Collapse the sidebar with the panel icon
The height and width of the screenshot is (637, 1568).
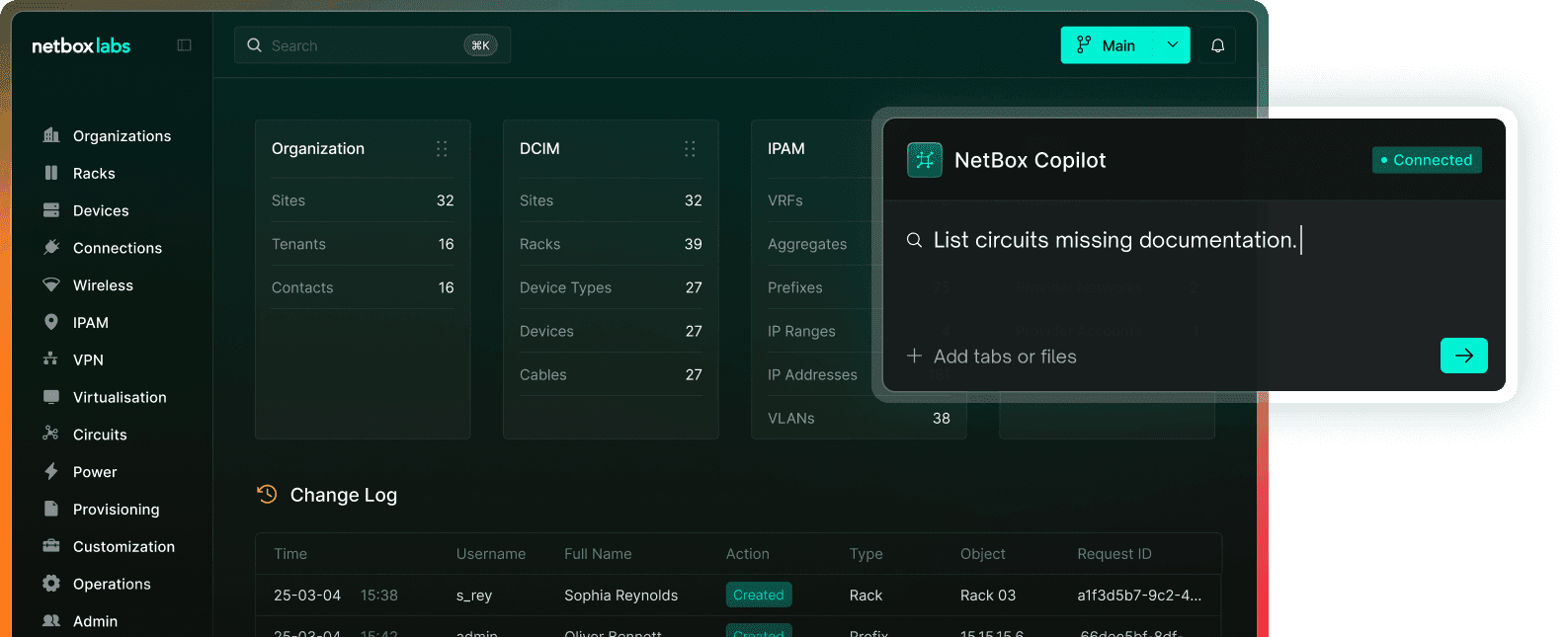[x=184, y=45]
